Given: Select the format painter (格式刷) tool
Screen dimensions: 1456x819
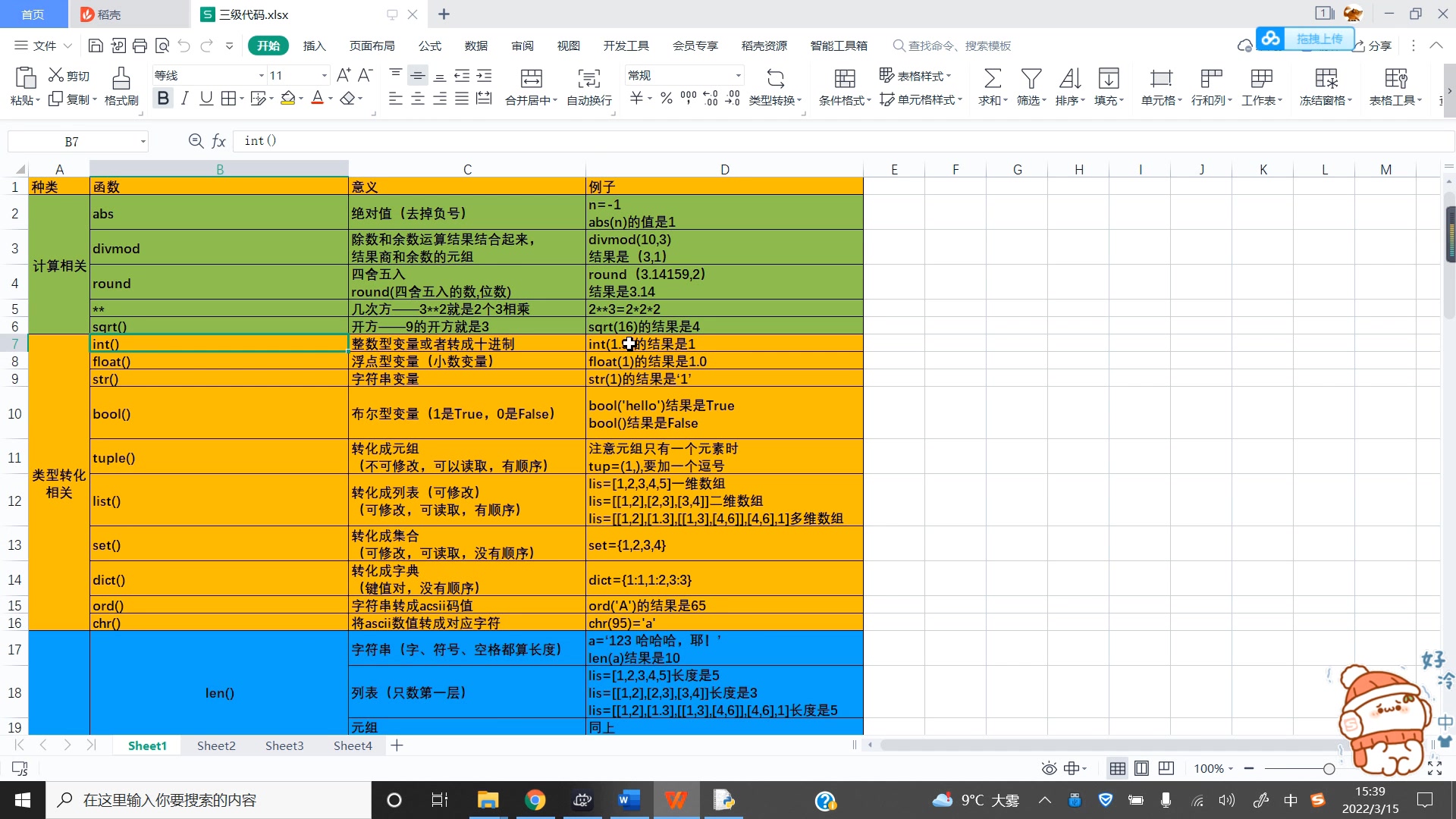Looking at the screenshot, I should click(121, 86).
